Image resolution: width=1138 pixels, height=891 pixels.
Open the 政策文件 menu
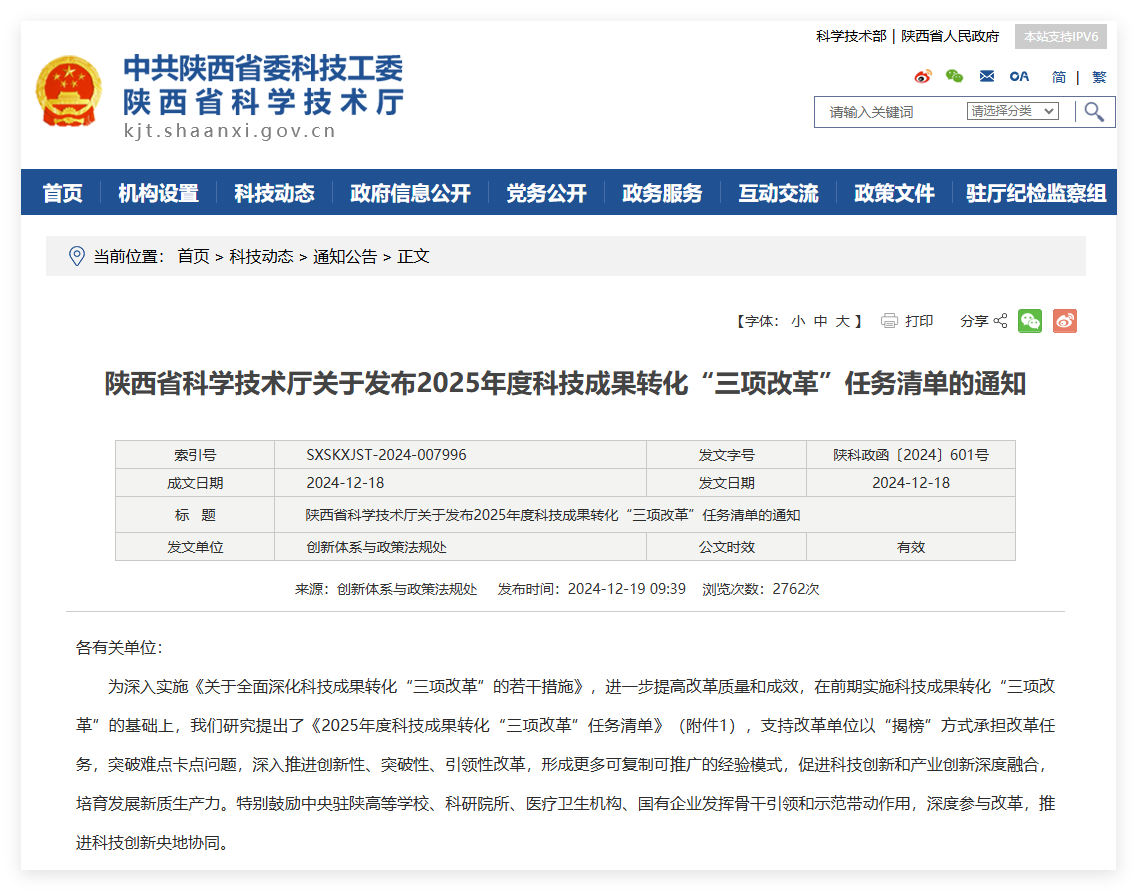coord(894,193)
